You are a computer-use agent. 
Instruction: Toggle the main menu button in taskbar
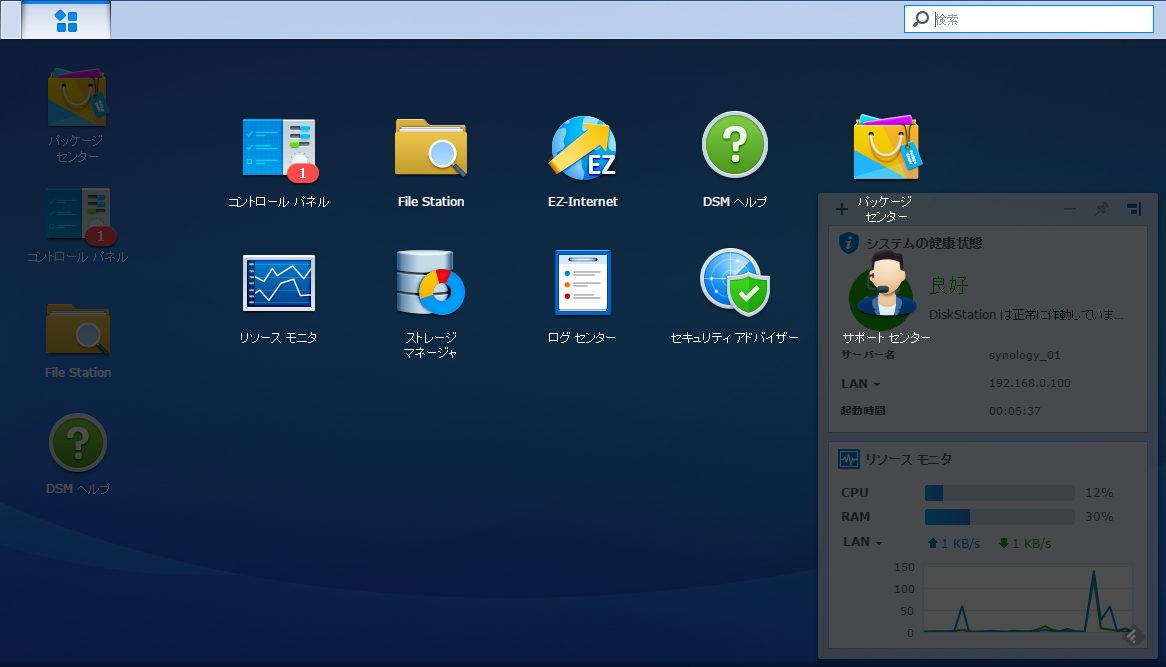[x=66, y=20]
